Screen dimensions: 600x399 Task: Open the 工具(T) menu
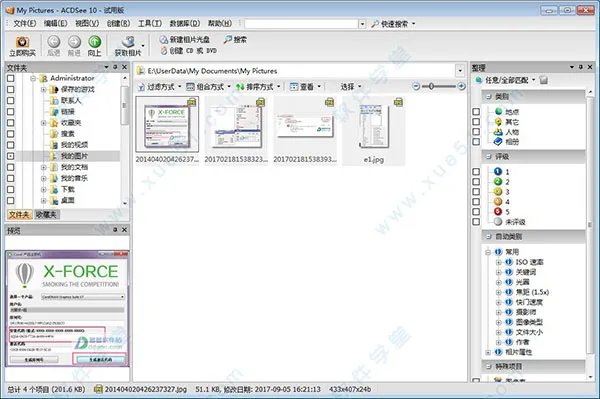150,24
